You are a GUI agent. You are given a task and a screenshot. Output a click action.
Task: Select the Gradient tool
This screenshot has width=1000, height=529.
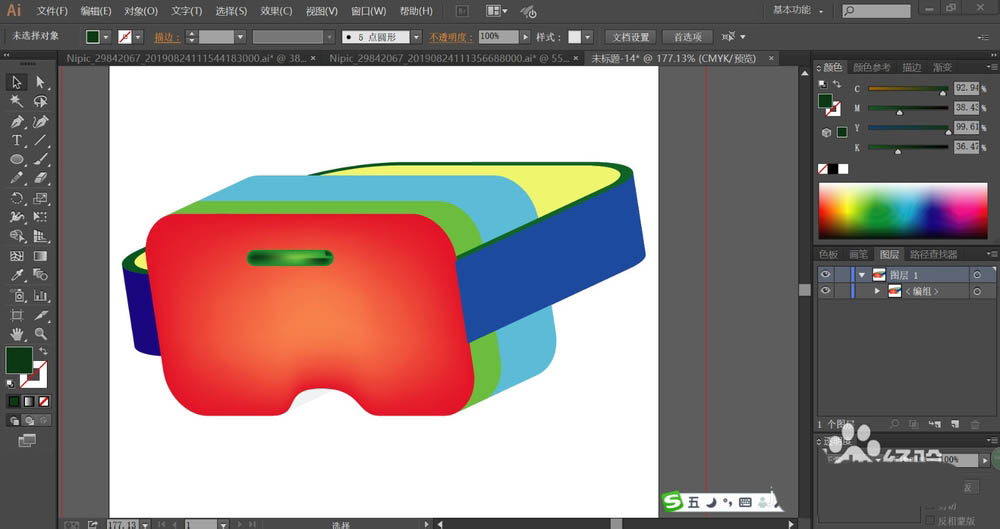pyautogui.click(x=41, y=256)
